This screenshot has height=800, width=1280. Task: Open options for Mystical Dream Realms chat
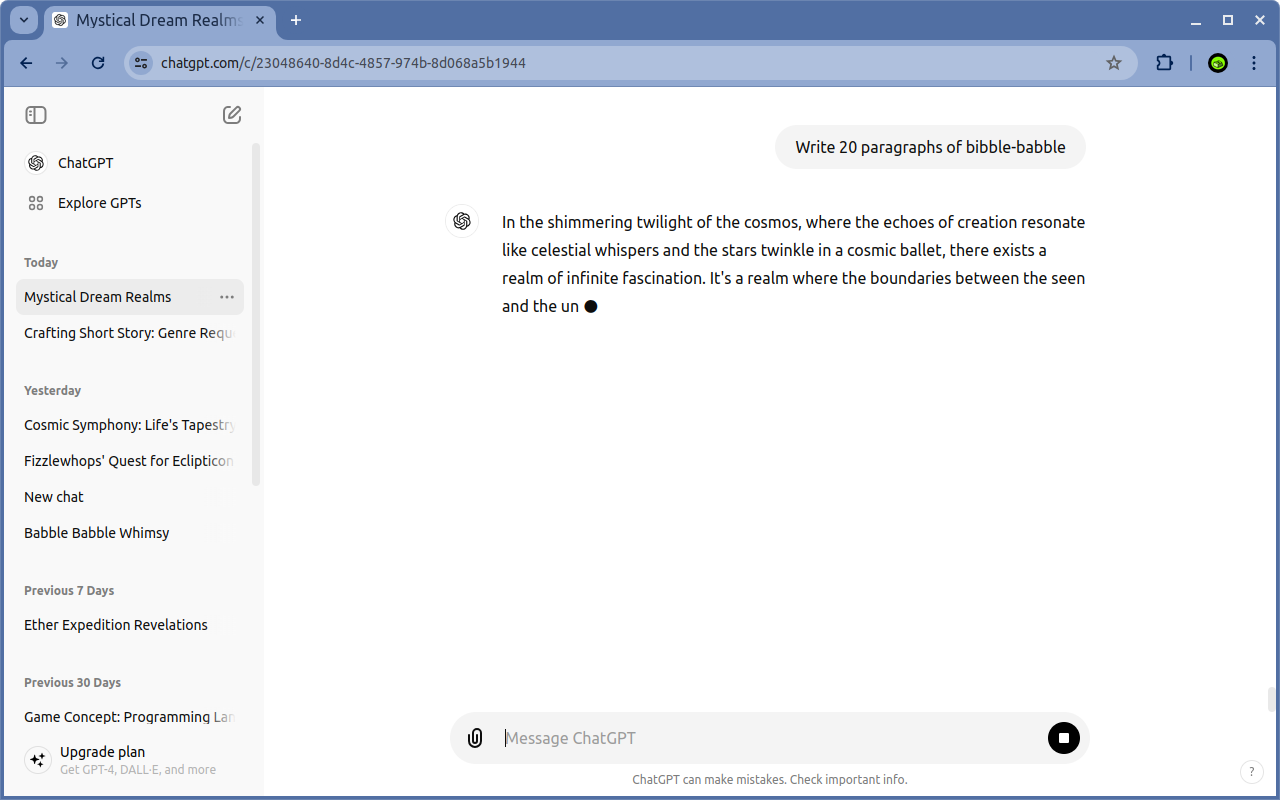(x=227, y=297)
